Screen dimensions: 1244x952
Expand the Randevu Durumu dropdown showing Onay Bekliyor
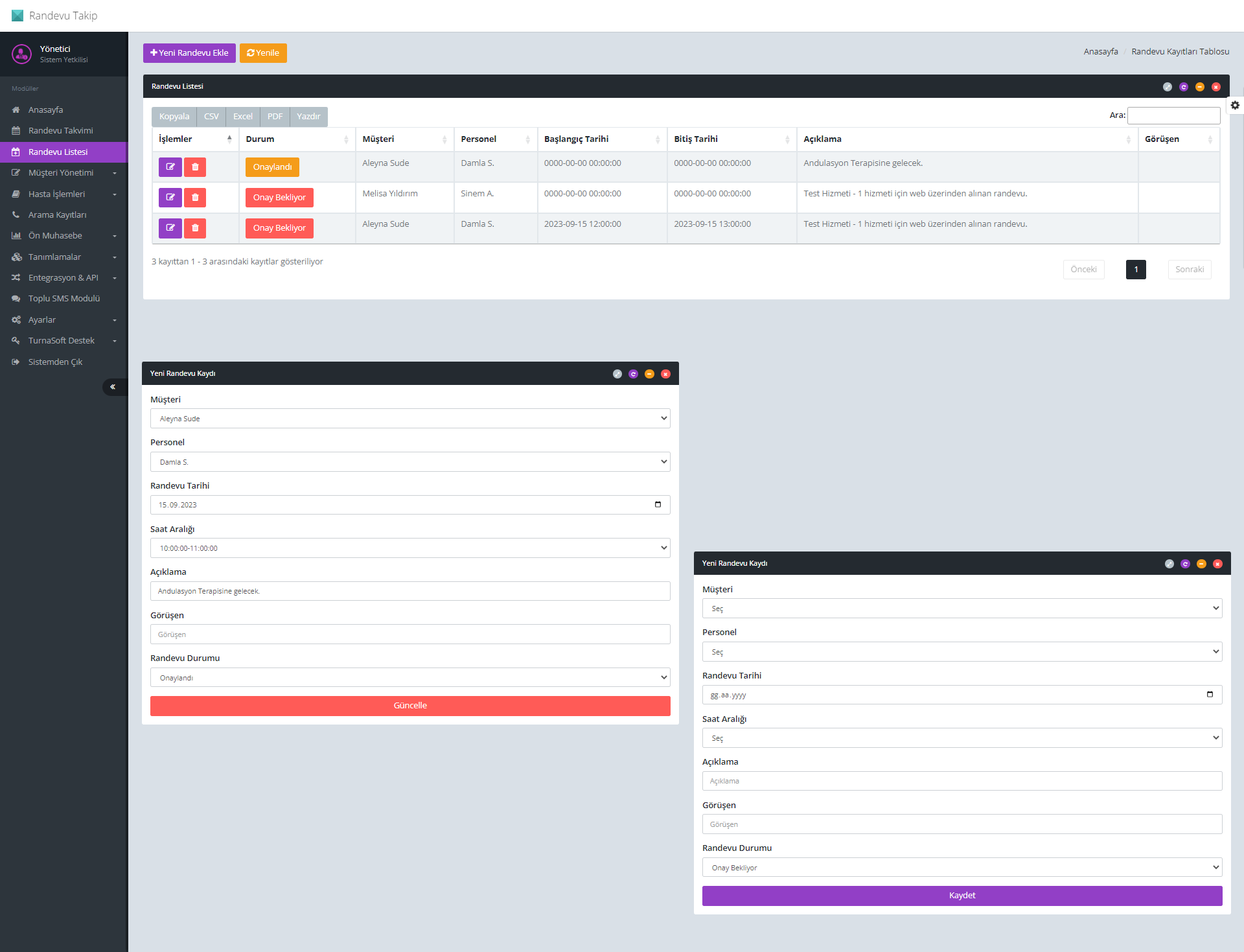pos(962,868)
